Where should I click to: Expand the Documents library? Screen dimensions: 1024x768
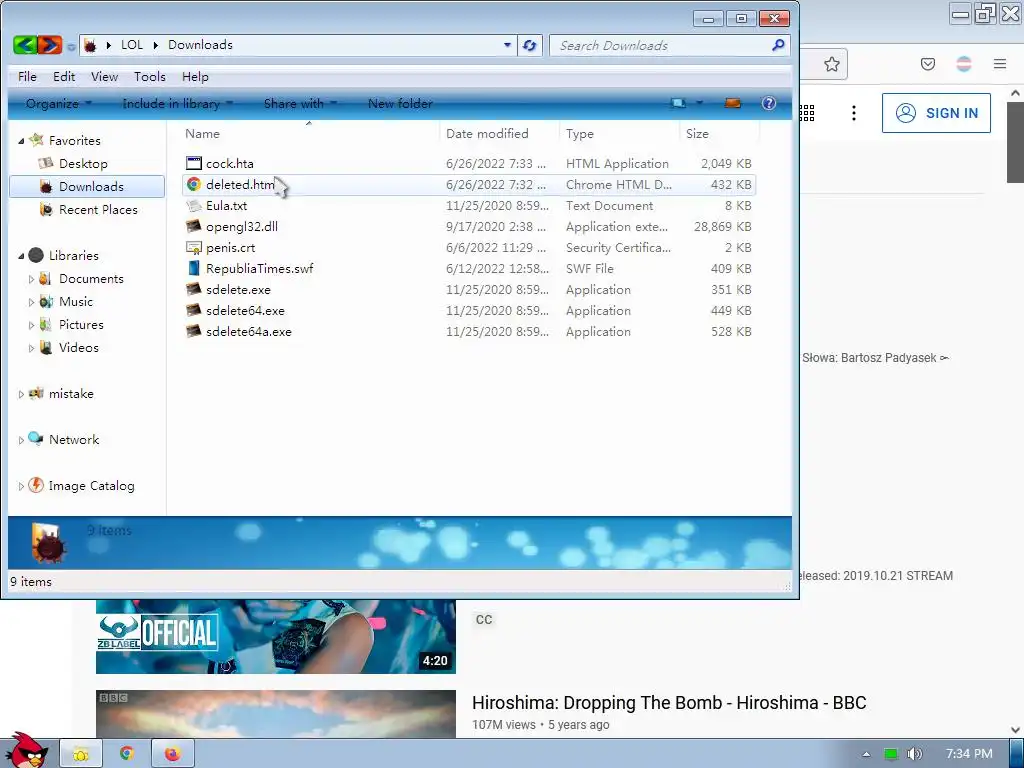pyautogui.click(x=31, y=279)
